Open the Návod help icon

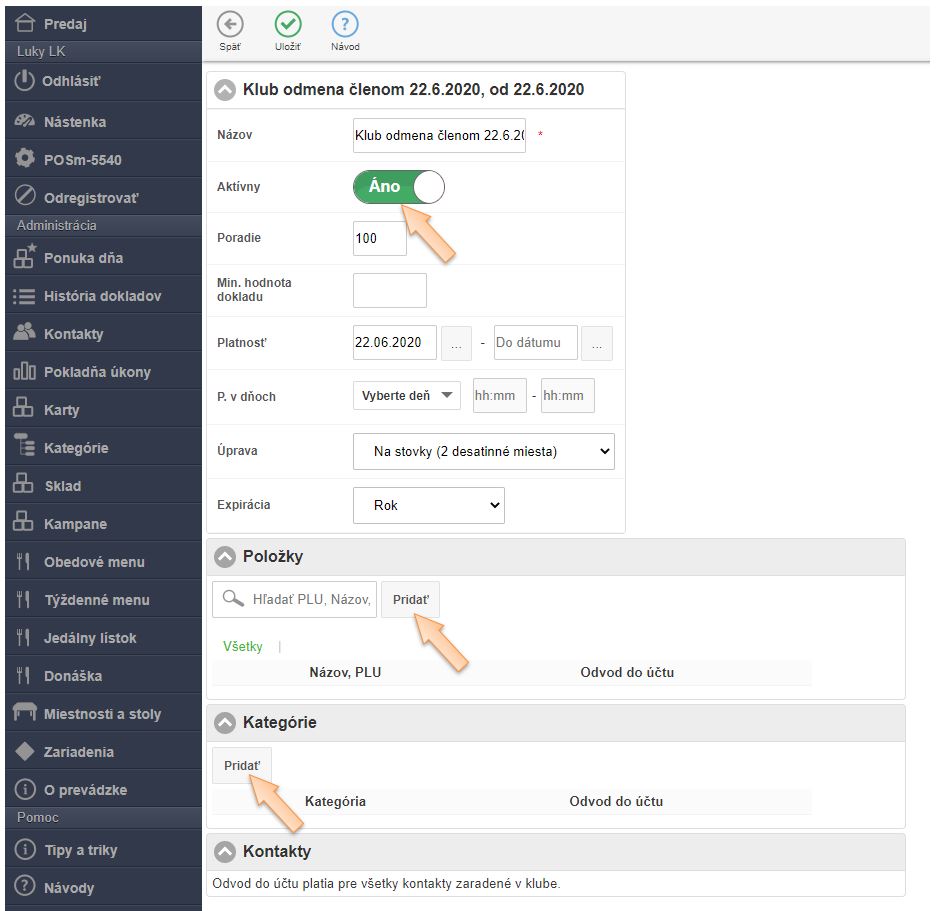pos(345,25)
